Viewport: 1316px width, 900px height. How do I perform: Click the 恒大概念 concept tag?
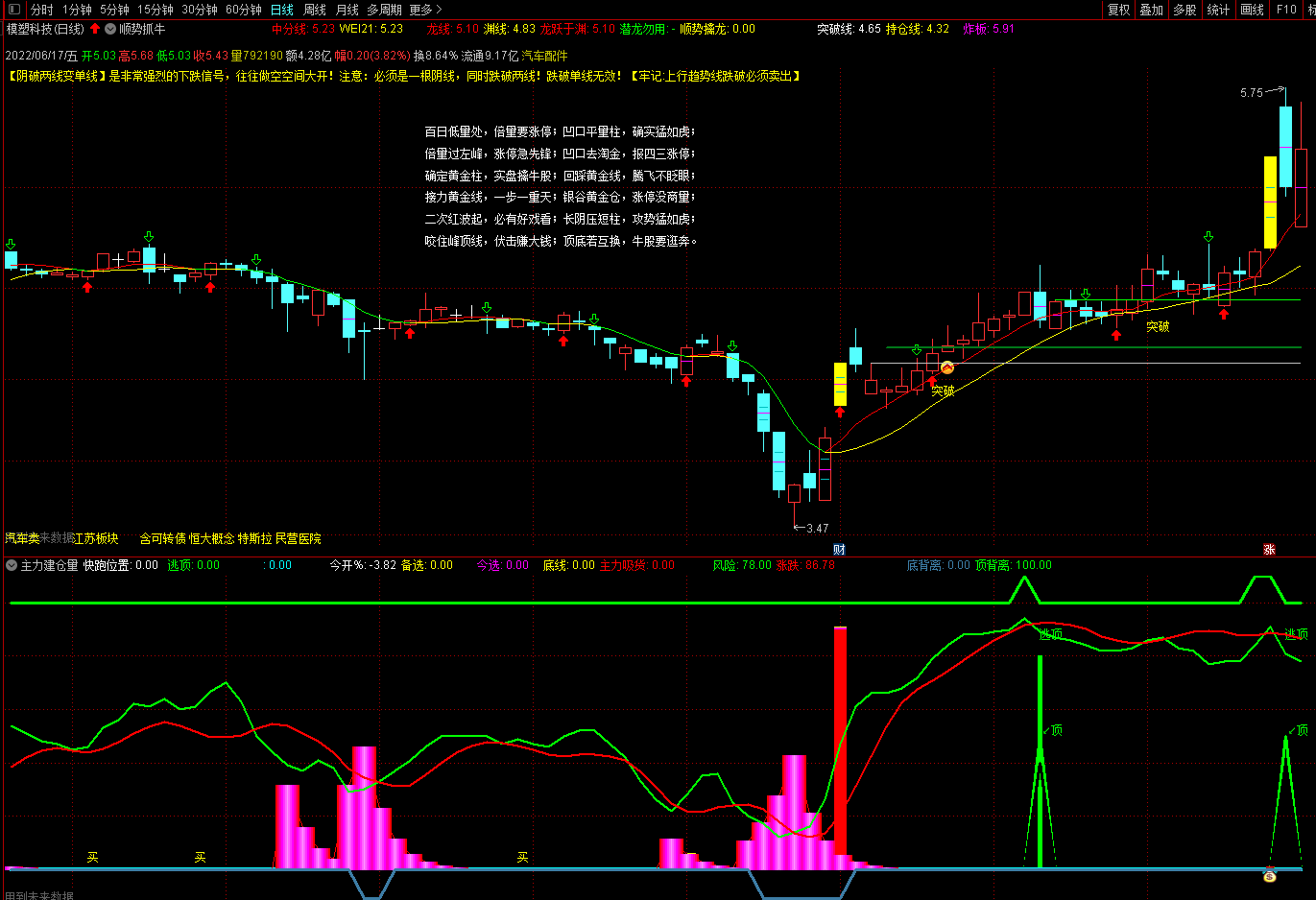coord(211,538)
